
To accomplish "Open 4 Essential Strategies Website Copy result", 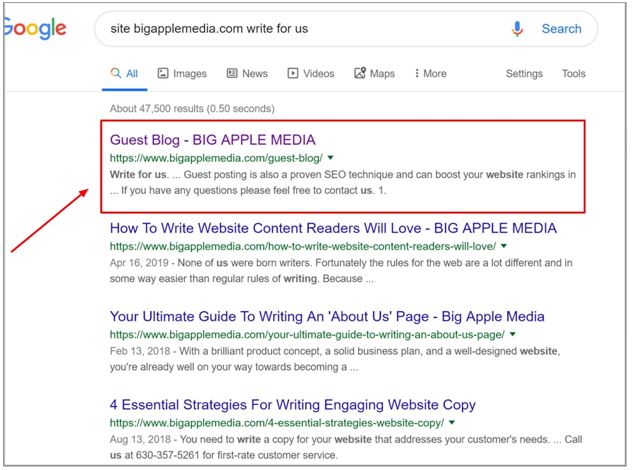I will pyautogui.click(x=292, y=405).
